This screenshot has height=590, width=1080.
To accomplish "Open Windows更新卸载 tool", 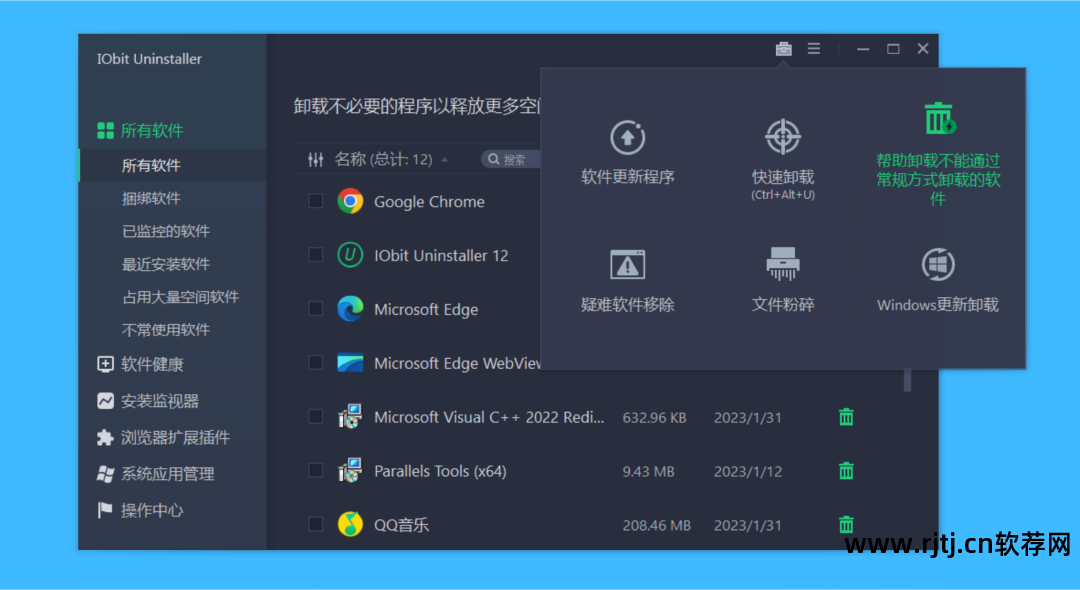I will [938, 280].
